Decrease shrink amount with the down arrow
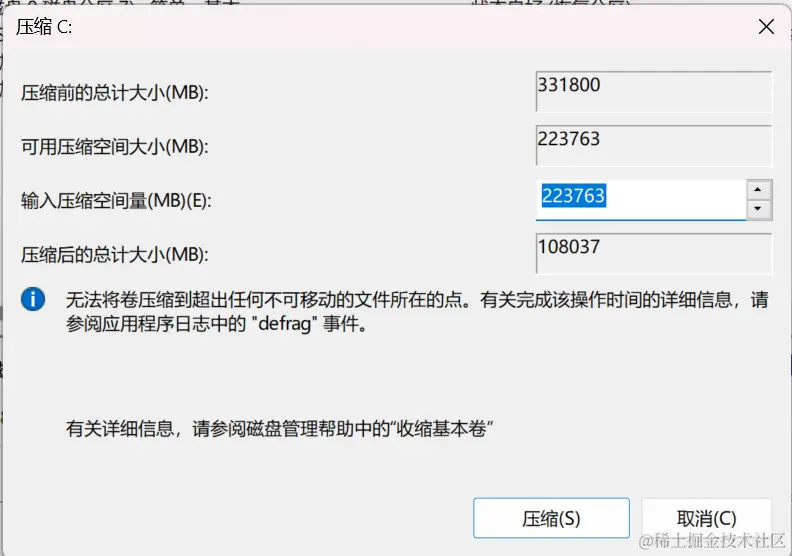 pos(758,209)
